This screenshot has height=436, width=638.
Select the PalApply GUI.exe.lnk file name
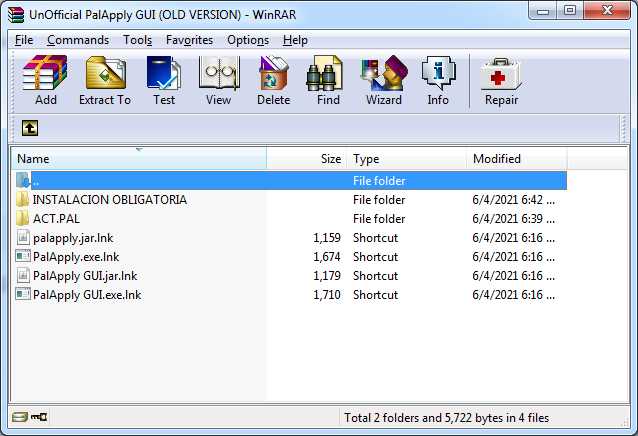point(87,295)
